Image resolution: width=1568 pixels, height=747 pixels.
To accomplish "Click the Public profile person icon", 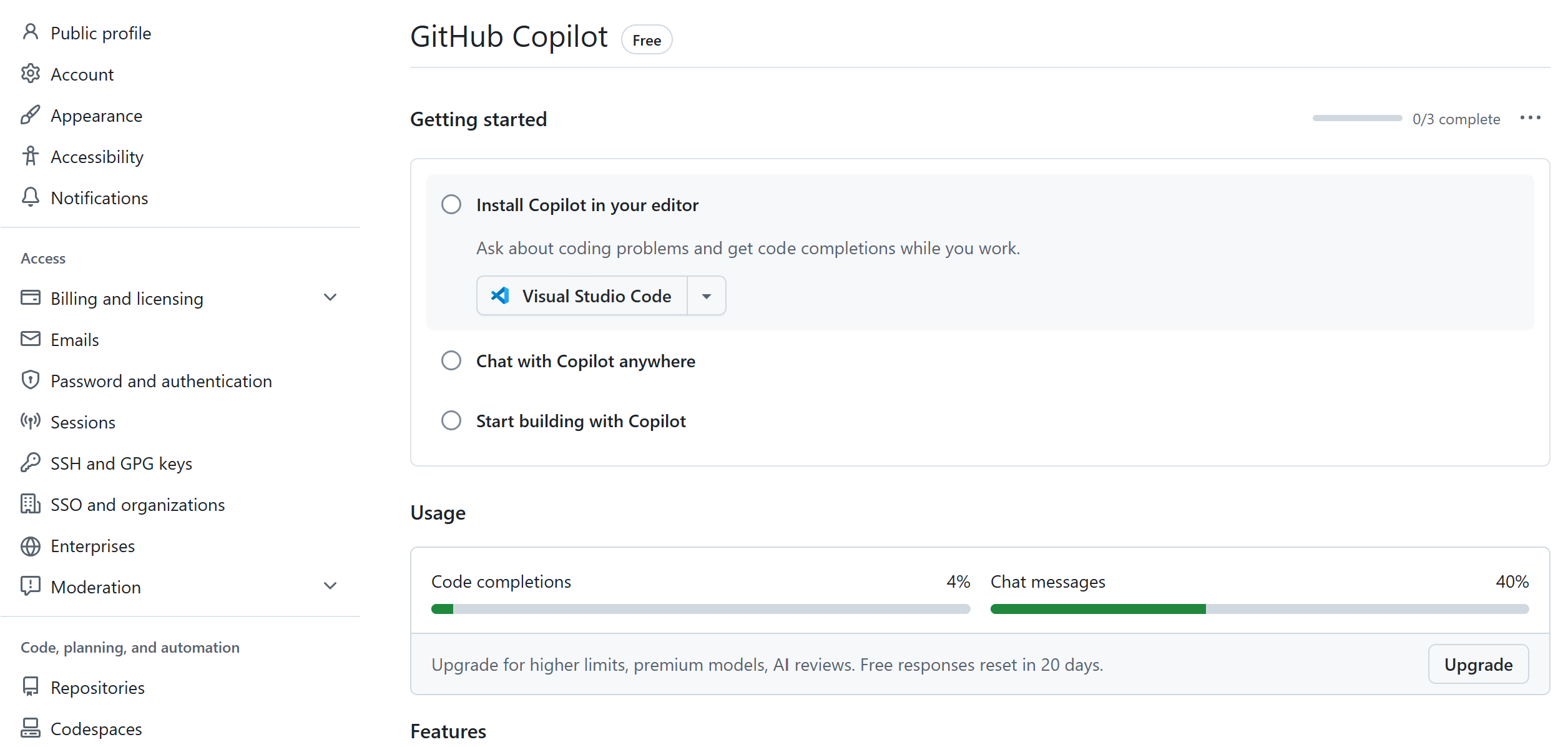I will 30,32.
